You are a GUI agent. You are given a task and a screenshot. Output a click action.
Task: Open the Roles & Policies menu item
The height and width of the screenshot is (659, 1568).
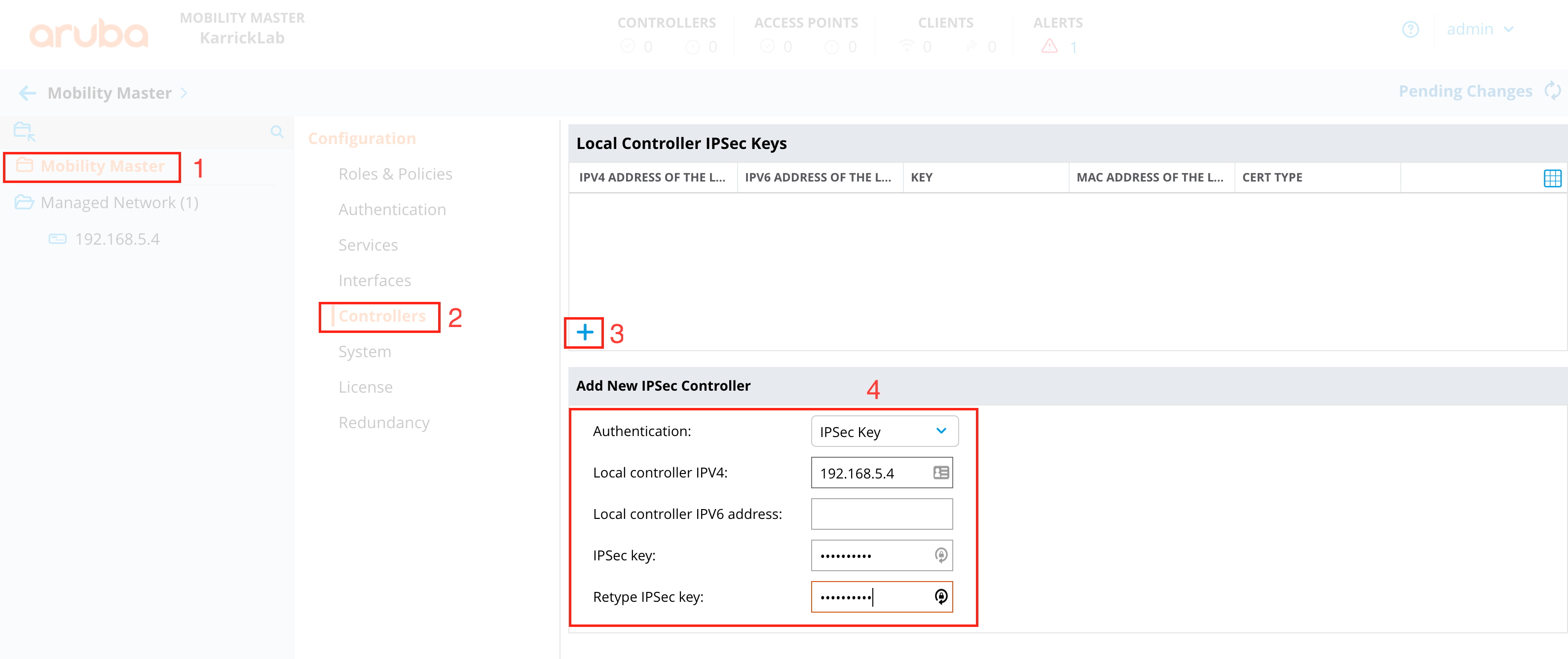[395, 174]
